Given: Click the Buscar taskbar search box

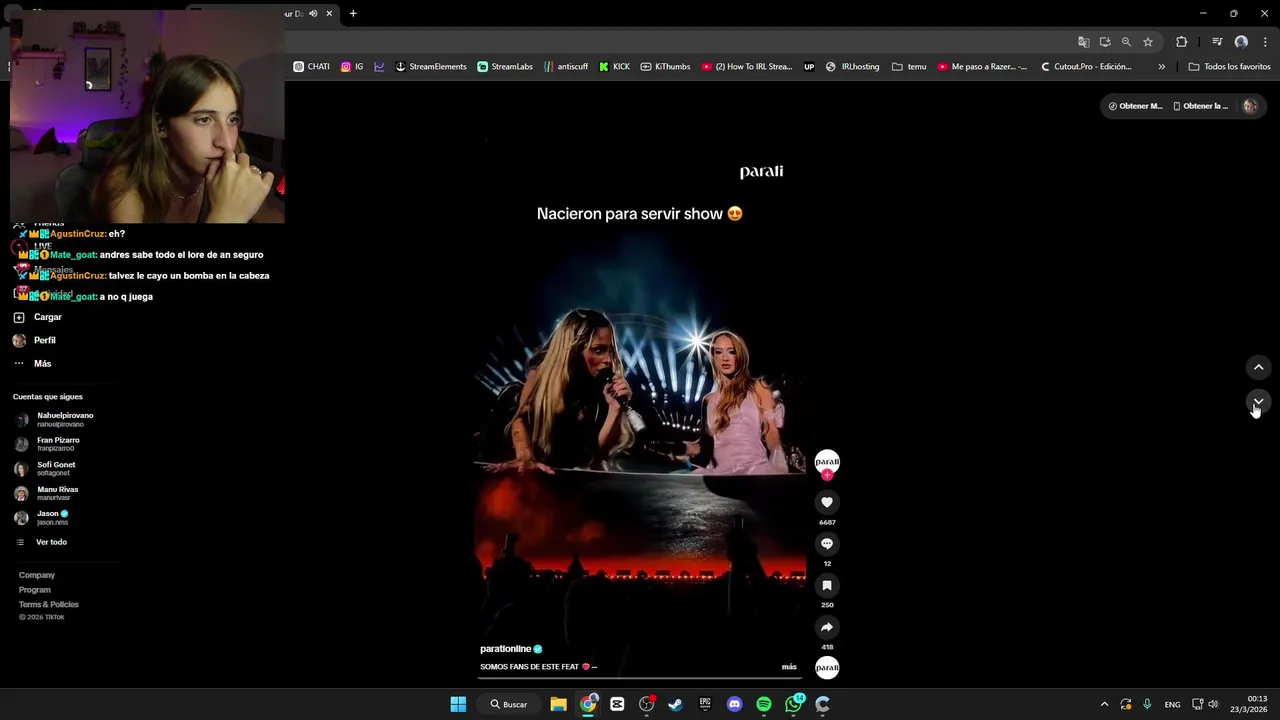Looking at the screenshot, I should [508, 704].
